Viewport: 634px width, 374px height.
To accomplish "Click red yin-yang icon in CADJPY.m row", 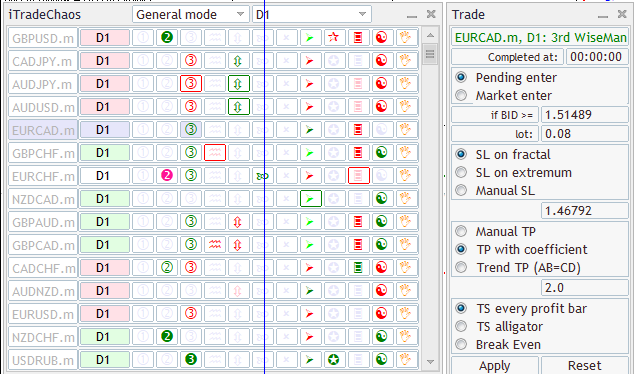I will [x=381, y=61].
